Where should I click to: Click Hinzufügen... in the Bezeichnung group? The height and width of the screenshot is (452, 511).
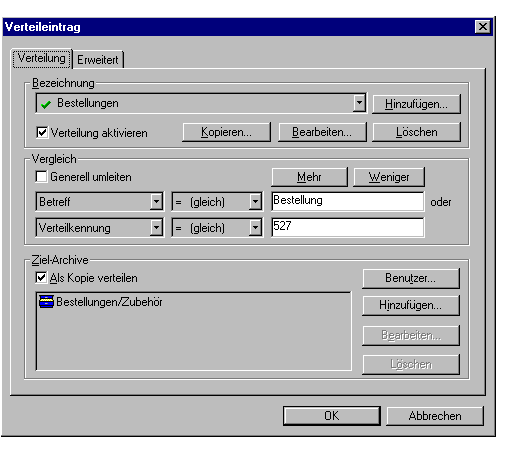[x=416, y=104]
